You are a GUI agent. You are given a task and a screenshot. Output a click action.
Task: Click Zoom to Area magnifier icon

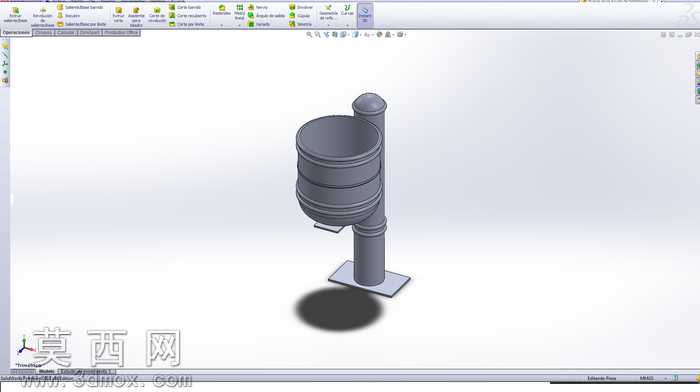coord(317,34)
